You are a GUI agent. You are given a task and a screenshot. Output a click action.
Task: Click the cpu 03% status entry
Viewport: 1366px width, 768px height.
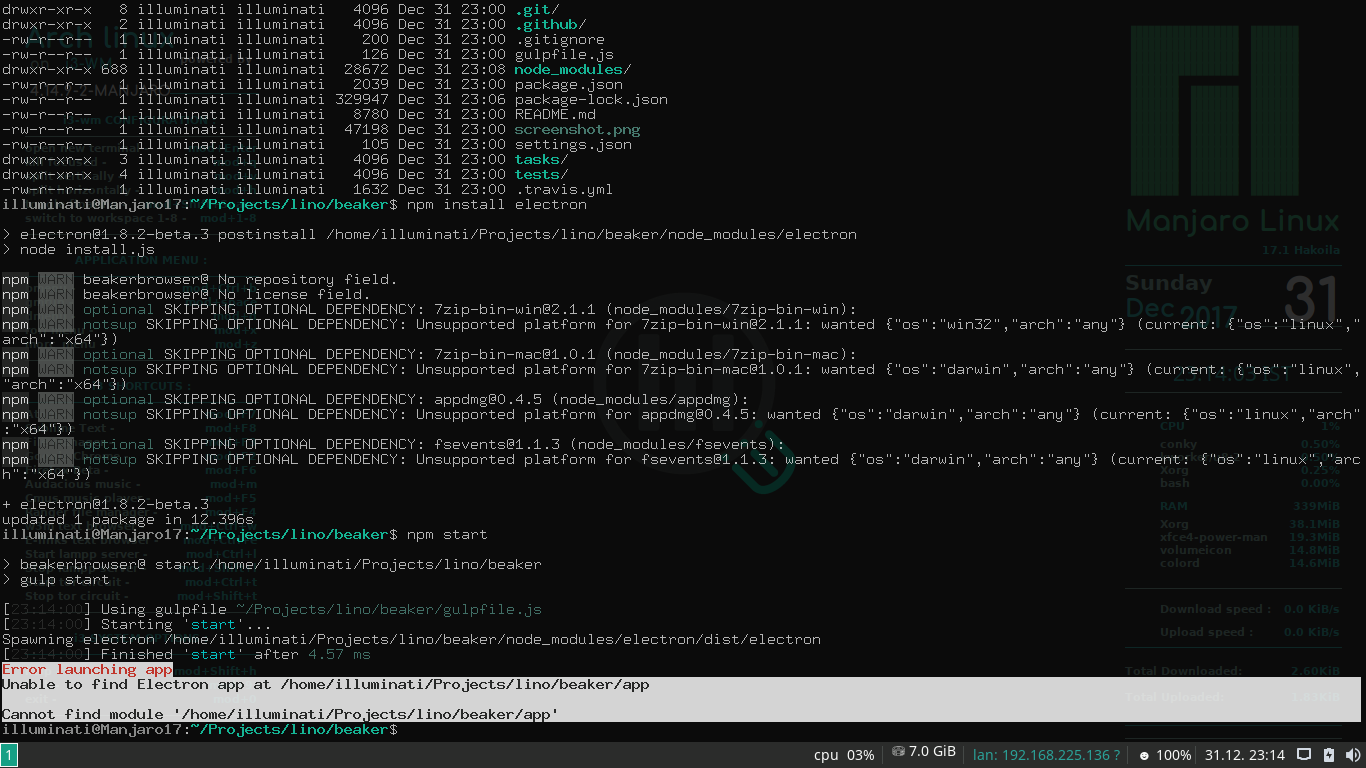844,755
